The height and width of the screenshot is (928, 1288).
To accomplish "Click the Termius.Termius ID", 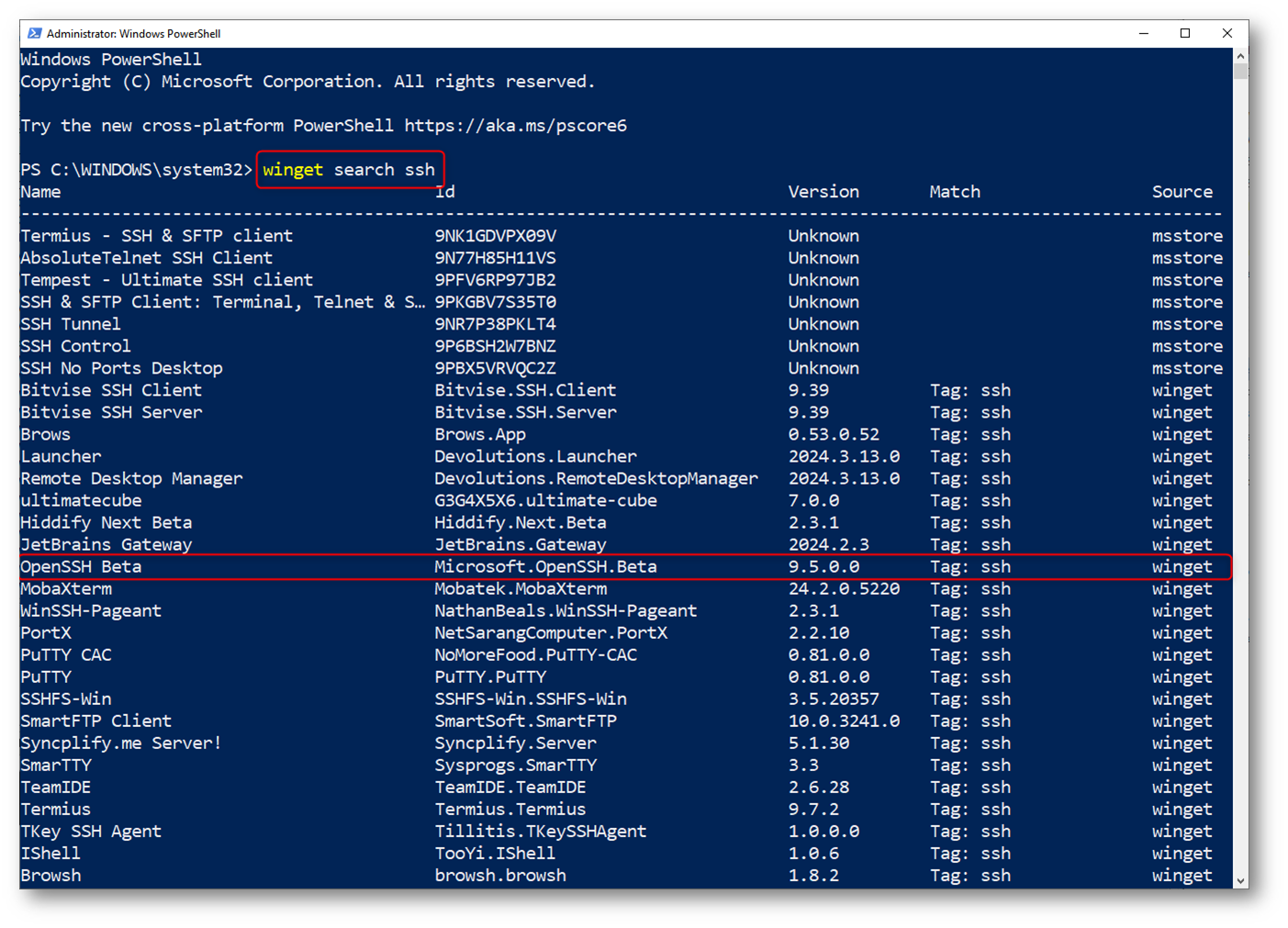I will click(x=510, y=809).
